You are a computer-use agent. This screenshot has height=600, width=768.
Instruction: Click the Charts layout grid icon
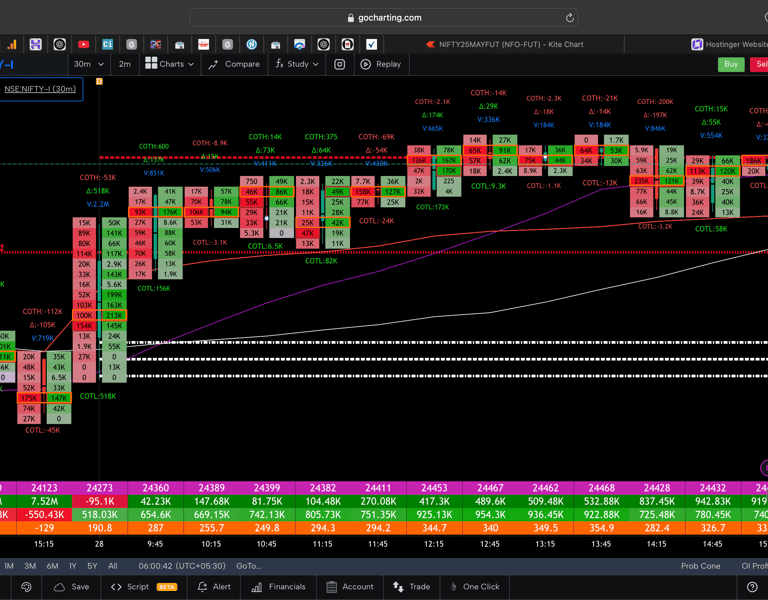tap(151, 63)
